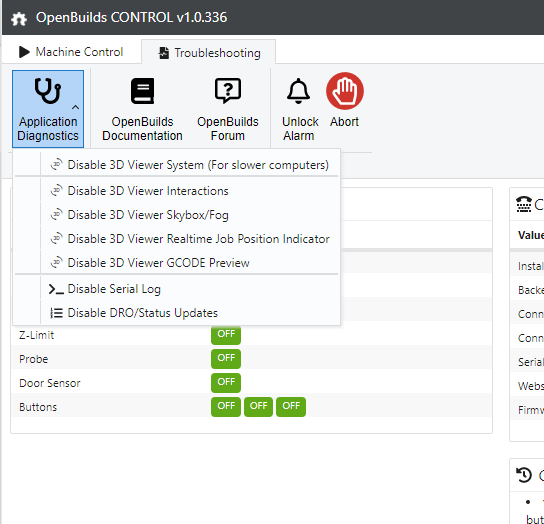Click the gear logo in title bar

tap(19, 18)
